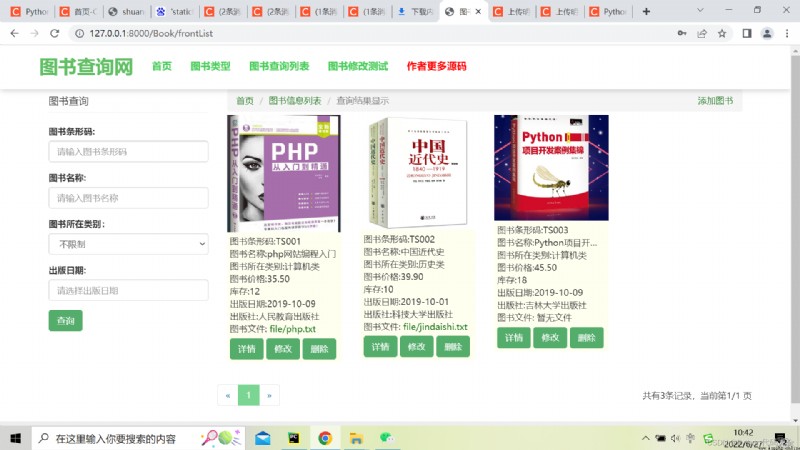
Task: Switch to the 'static browser tab
Action: (174, 11)
